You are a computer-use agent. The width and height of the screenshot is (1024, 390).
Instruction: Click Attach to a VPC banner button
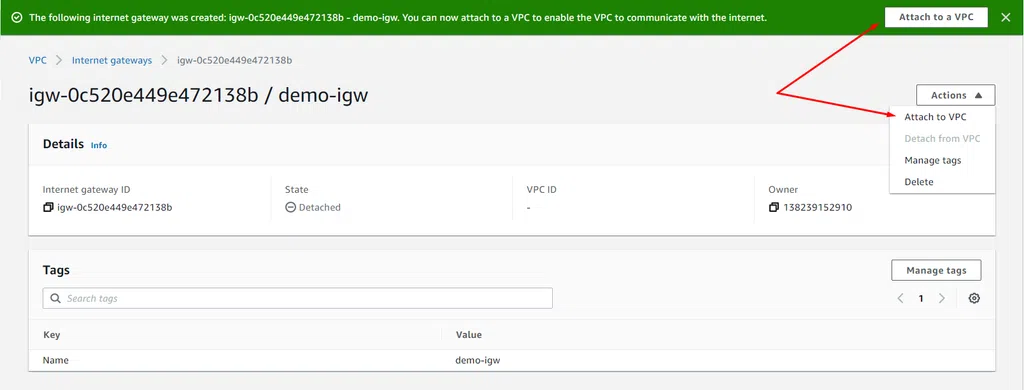936,17
